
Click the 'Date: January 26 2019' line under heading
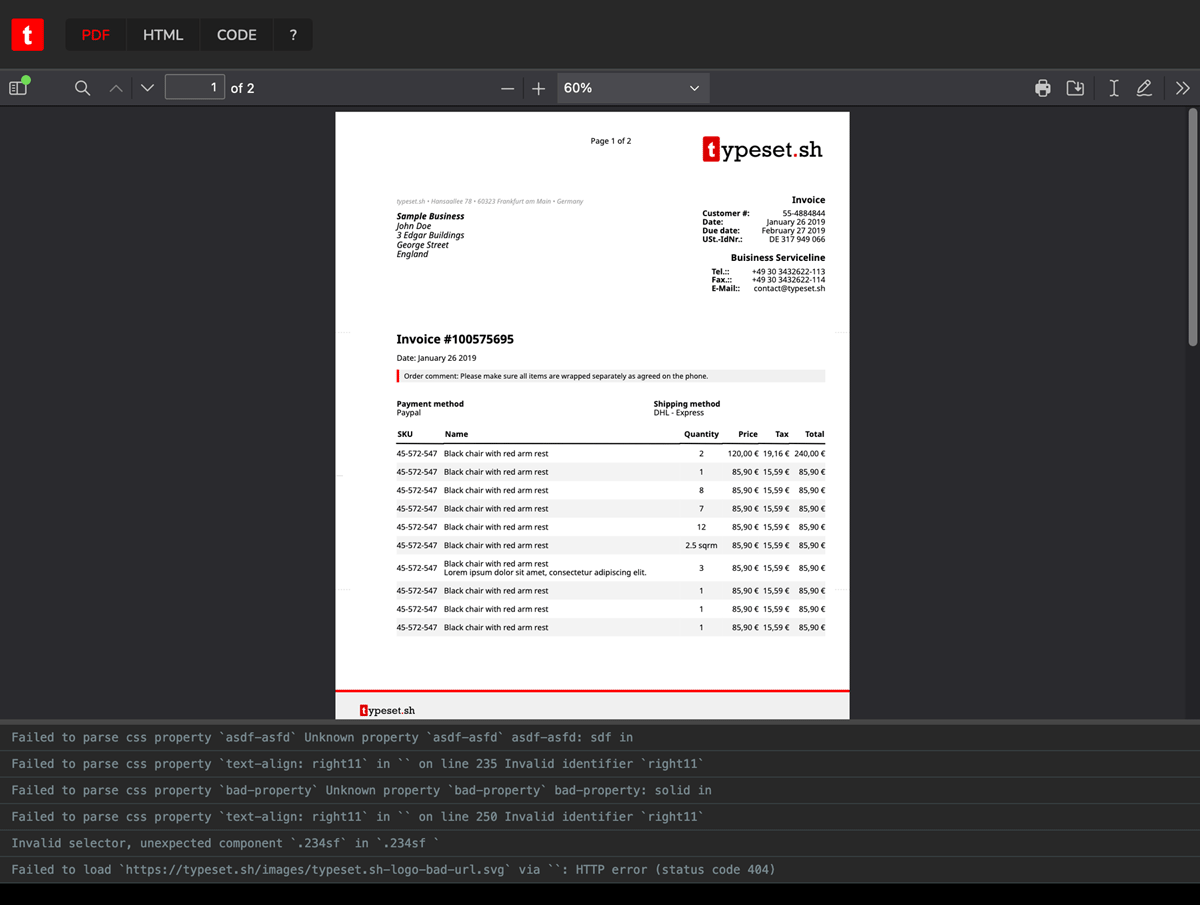click(x=436, y=358)
